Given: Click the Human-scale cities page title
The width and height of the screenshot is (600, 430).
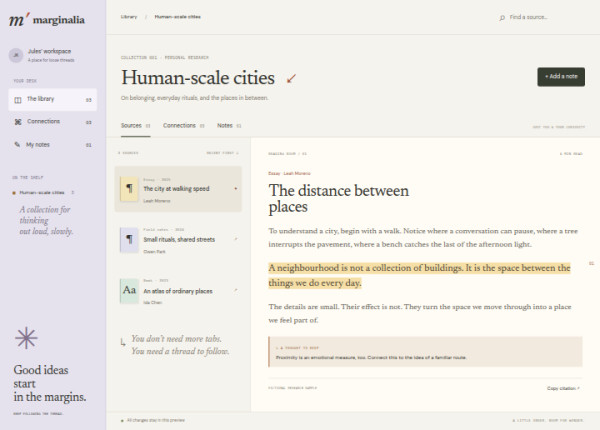Looking at the screenshot, I should pyautogui.click(x=198, y=78).
